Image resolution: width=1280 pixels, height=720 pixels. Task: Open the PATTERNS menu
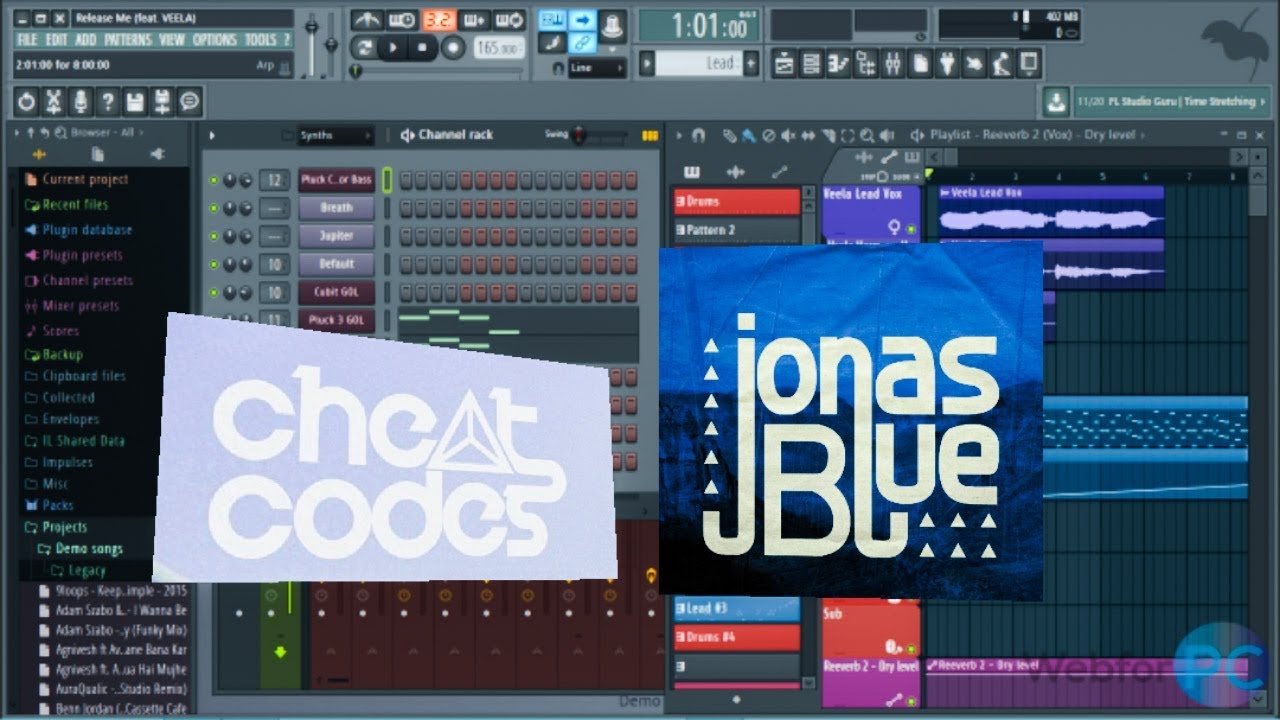tap(128, 40)
